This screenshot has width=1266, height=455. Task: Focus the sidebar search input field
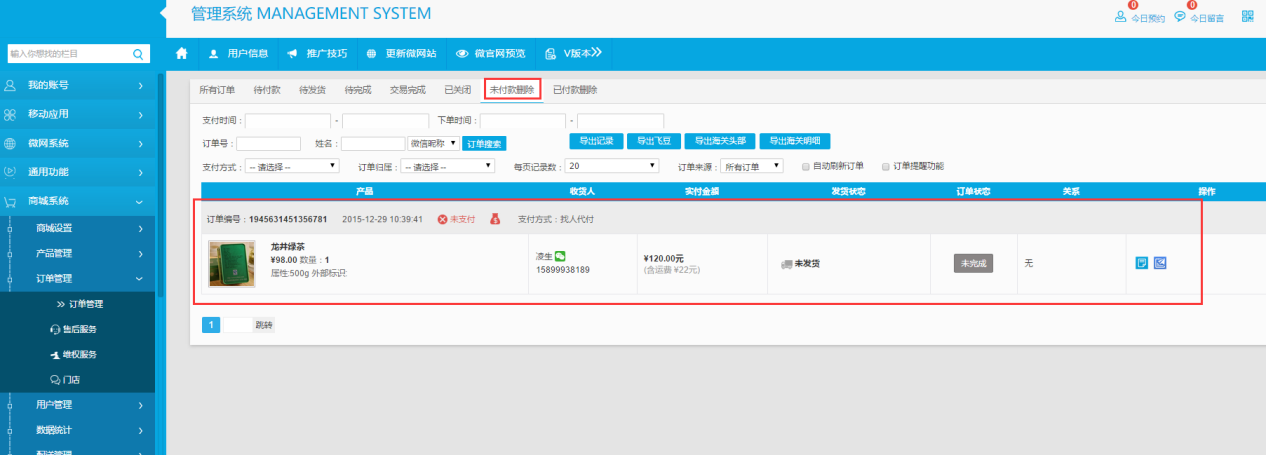click(x=68, y=53)
